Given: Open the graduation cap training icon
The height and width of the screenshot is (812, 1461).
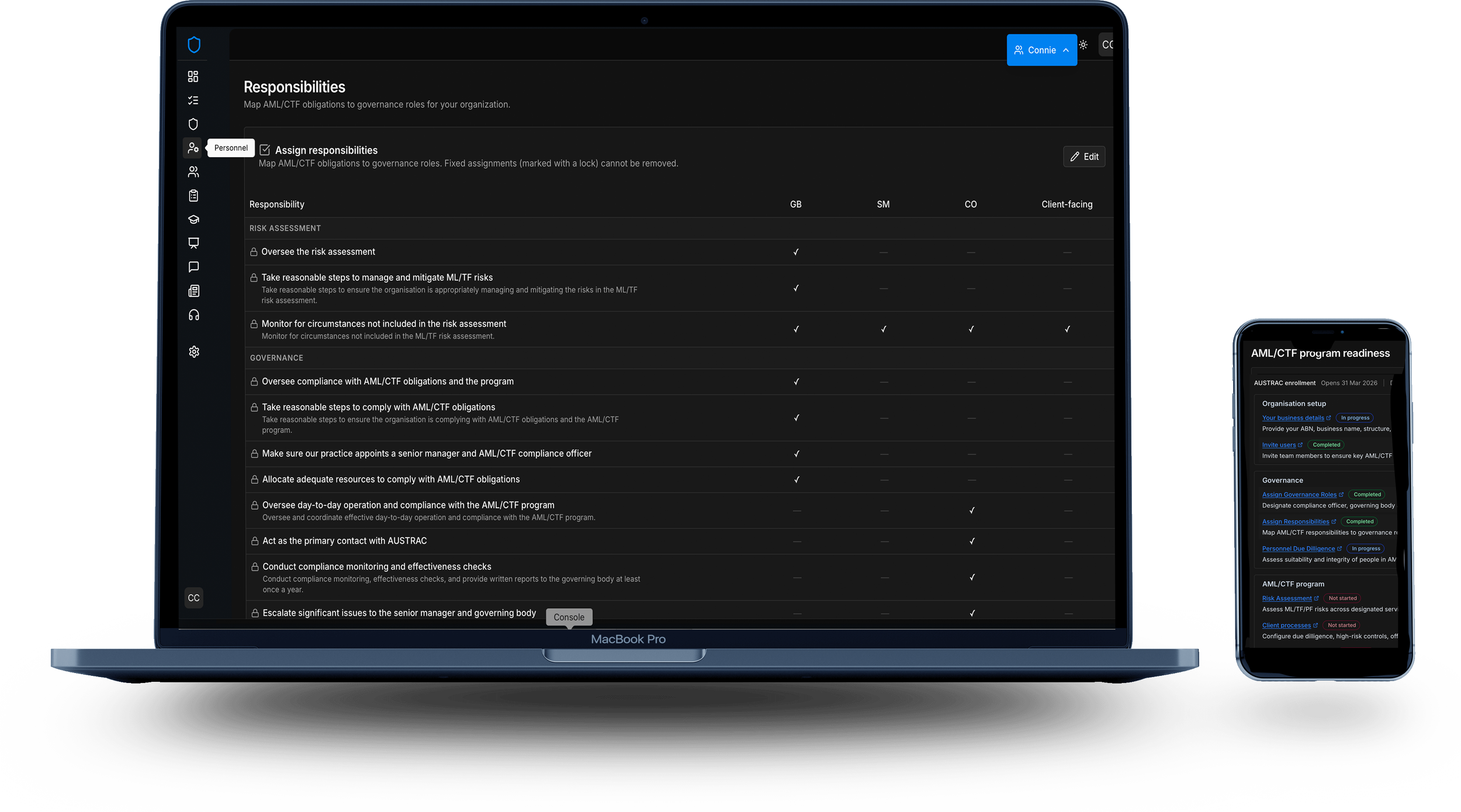Looking at the screenshot, I should [193, 220].
